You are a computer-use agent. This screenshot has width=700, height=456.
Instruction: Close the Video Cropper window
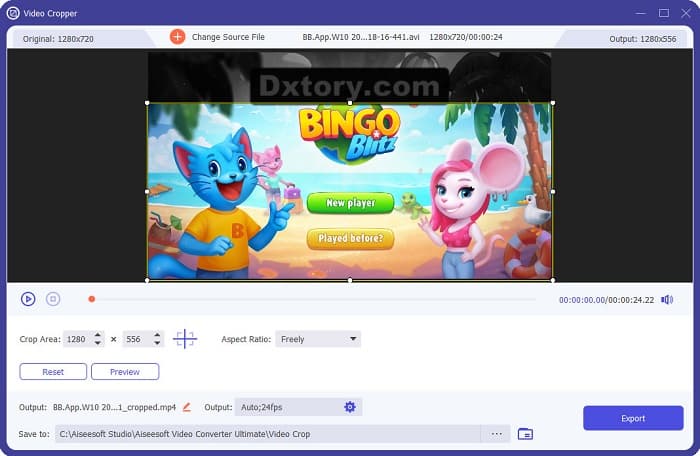[686, 13]
